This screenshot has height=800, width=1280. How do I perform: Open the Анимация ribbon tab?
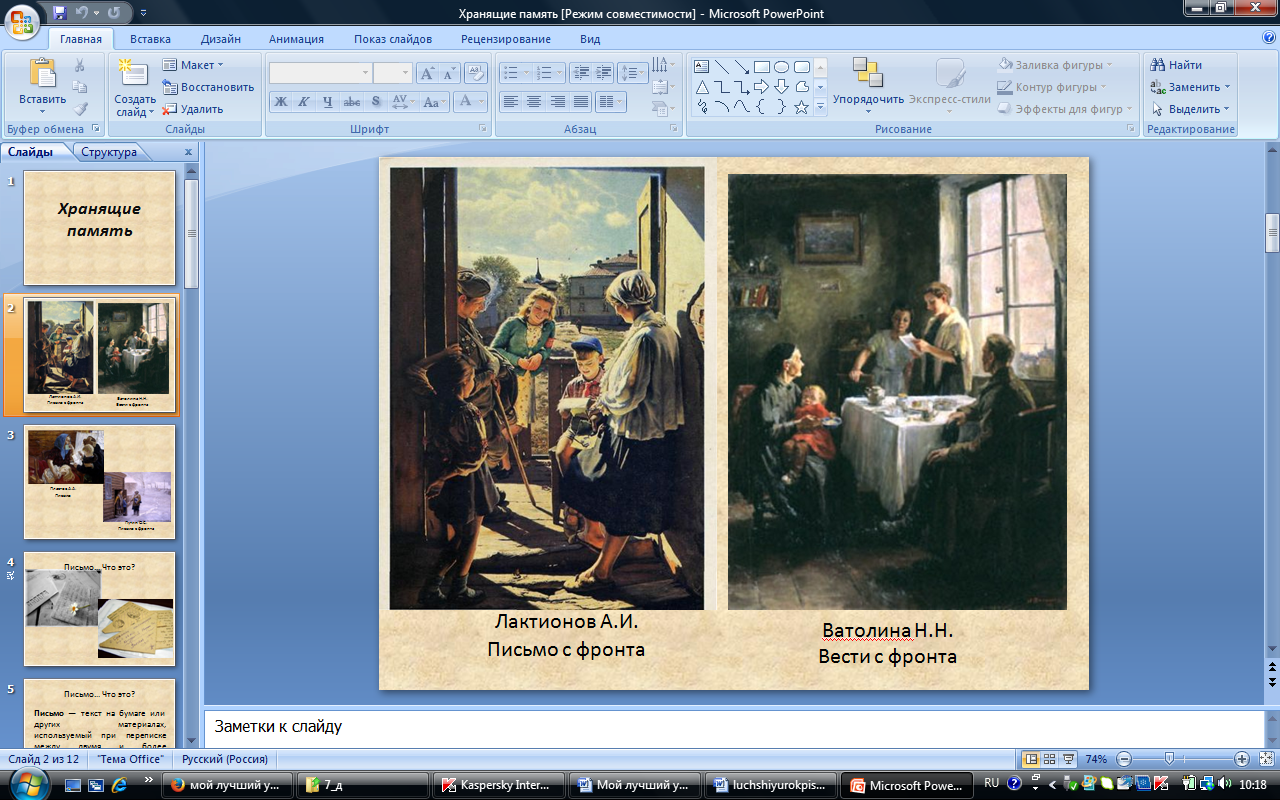pyautogui.click(x=296, y=39)
